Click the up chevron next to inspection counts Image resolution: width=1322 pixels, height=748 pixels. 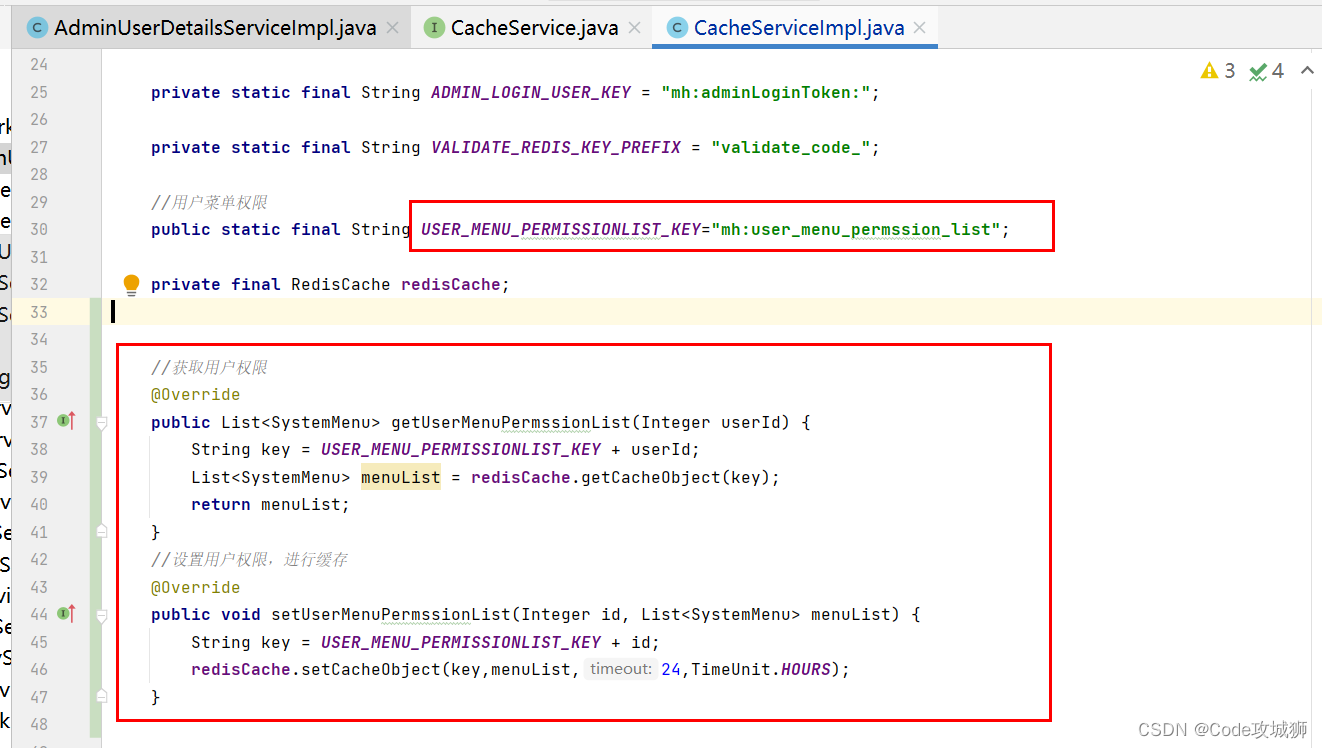[1306, 71]
